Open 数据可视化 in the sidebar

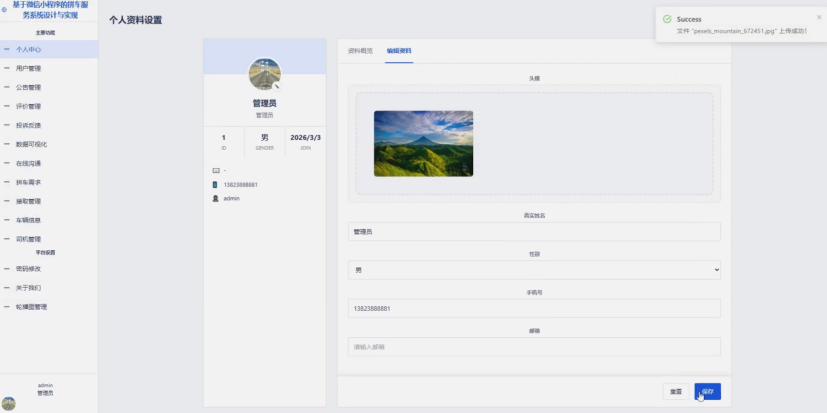point(49,144)
